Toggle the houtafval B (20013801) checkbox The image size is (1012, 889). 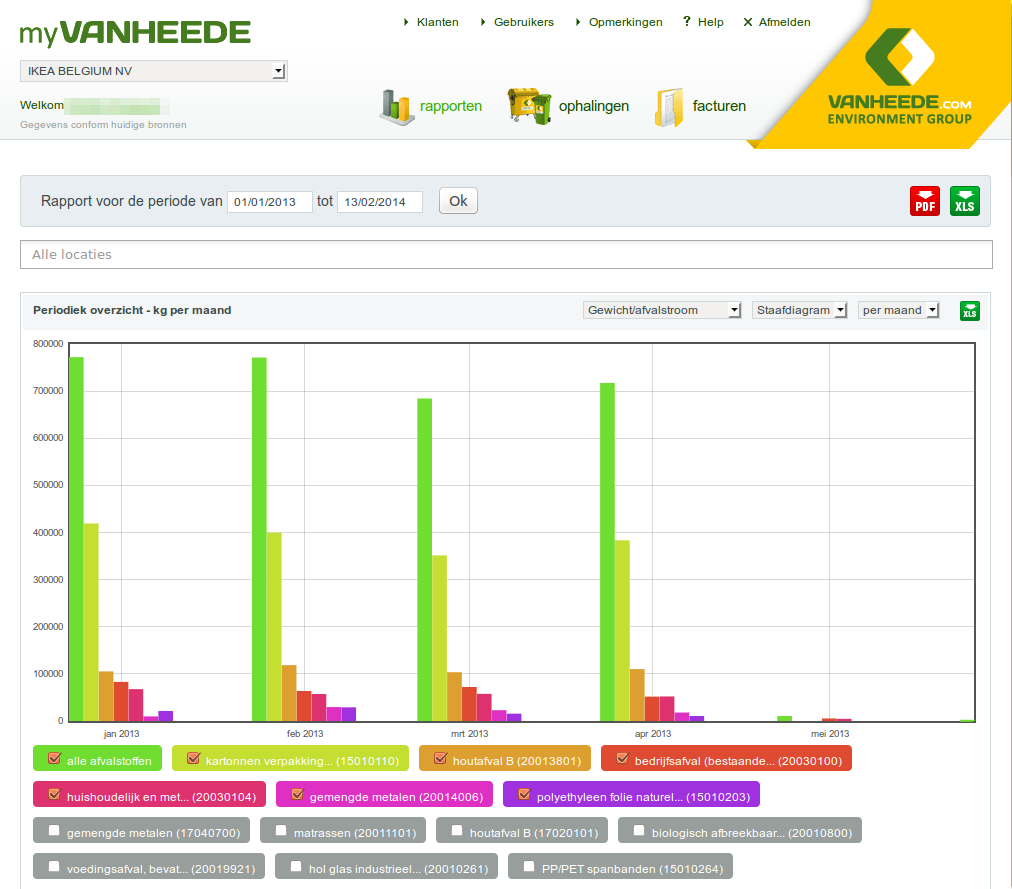tap(440, 759)
